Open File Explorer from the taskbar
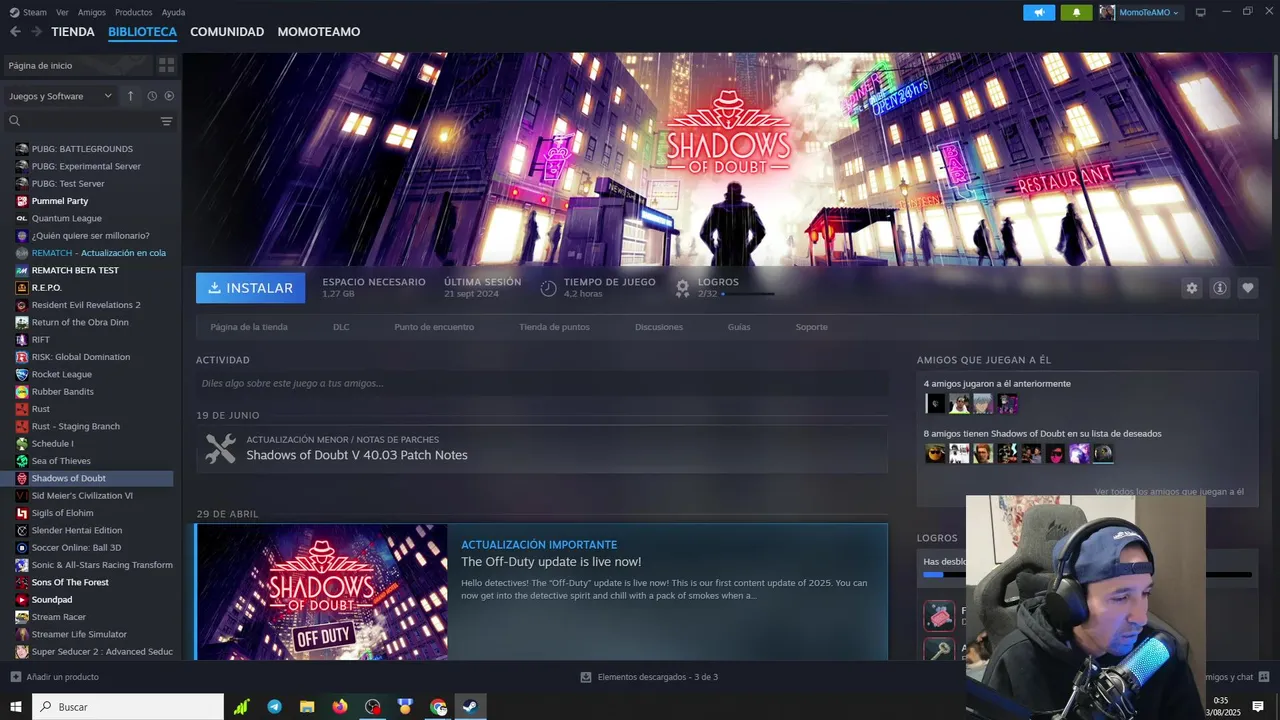 (x=307, y=707)
